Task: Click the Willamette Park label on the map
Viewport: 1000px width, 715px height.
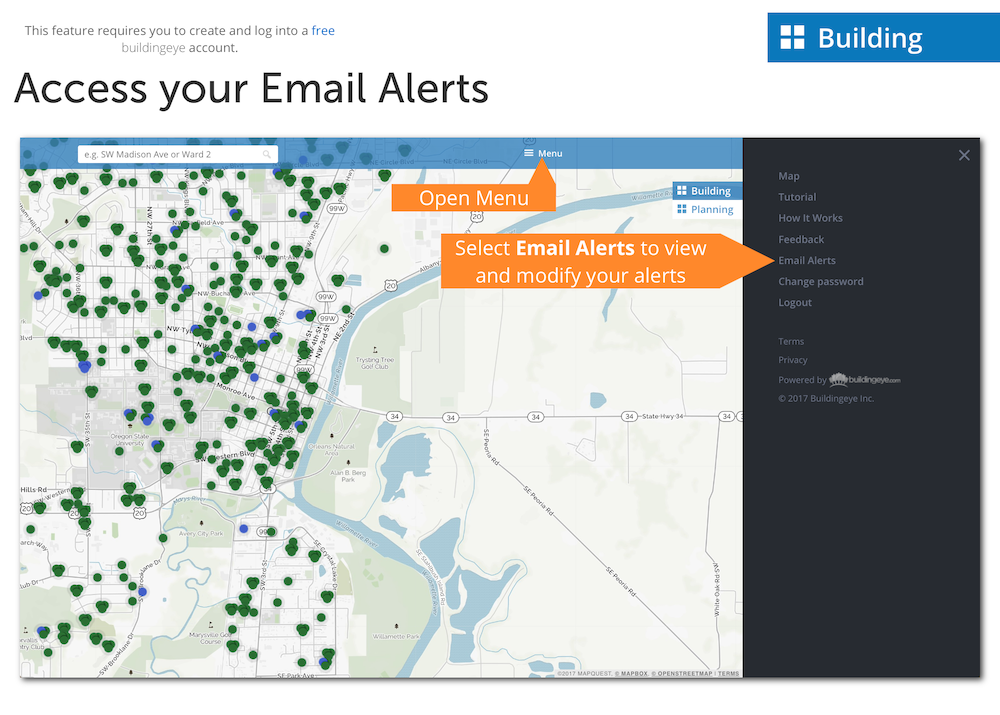Action: click(396, 637)
